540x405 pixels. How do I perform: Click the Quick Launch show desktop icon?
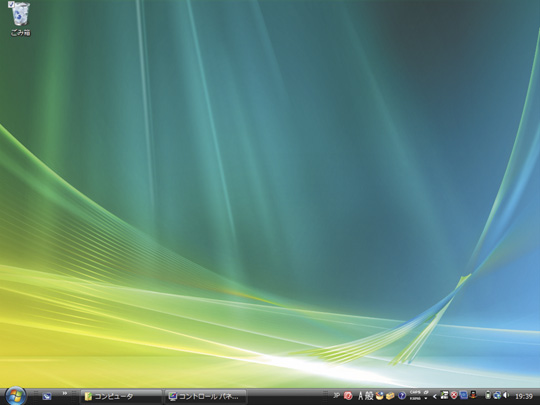[x=47, y=396]
